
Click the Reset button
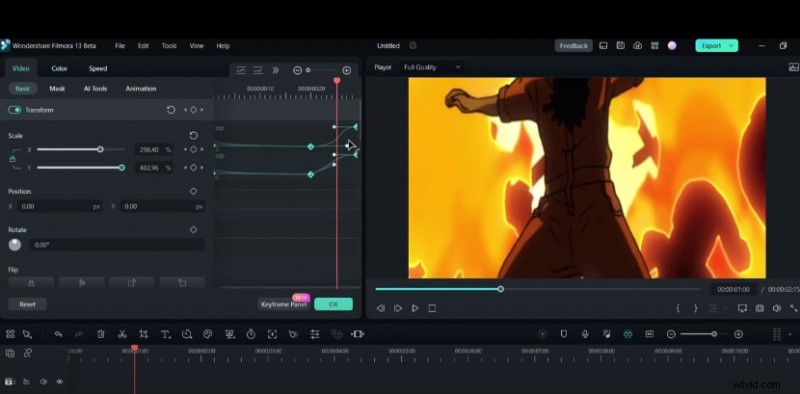(x=28, y=304)
